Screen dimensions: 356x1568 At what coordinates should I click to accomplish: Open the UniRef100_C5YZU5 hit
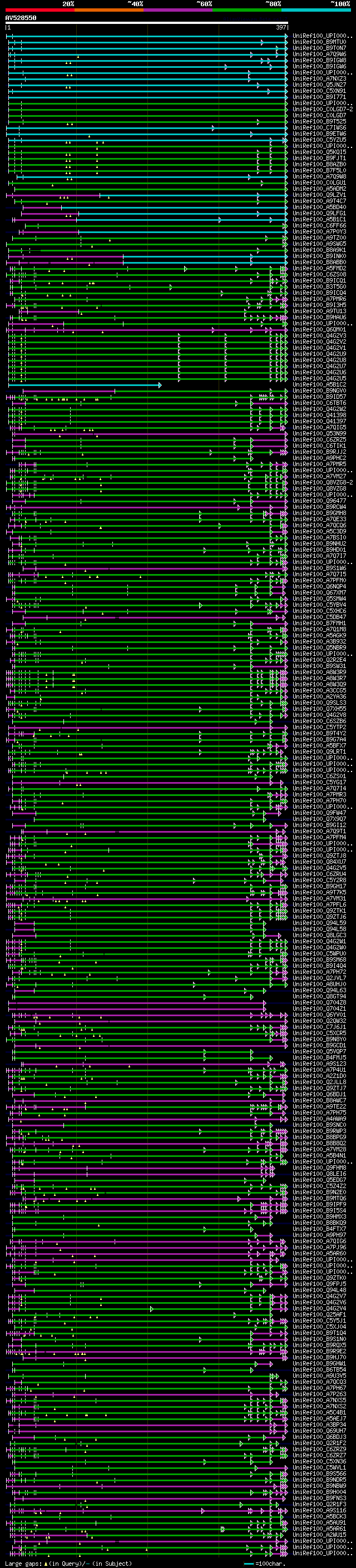pyautogui.click(x=319, y=140)
